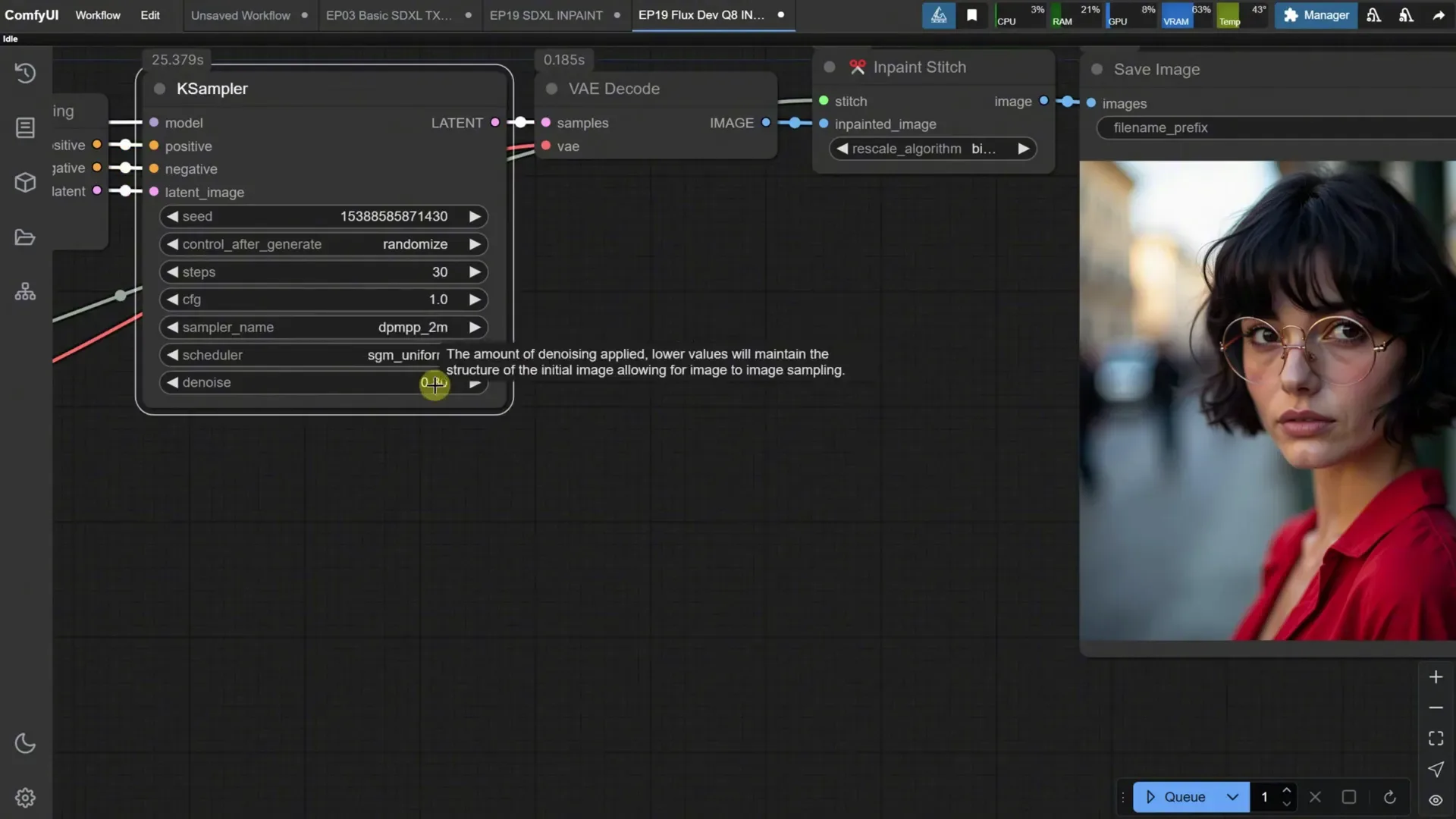
Task: Toggle link visibility eye icon
Action: point(1436,800)
